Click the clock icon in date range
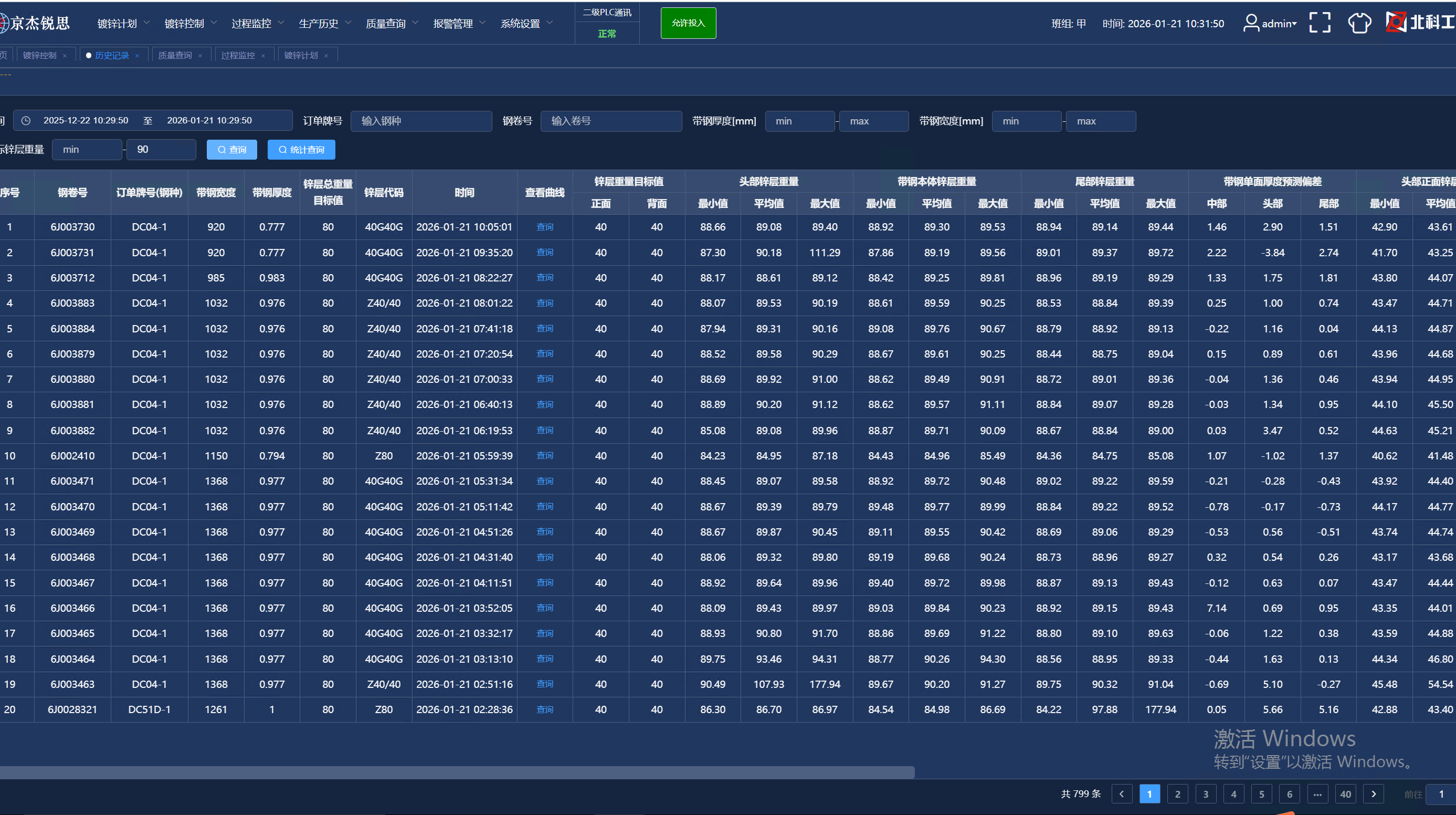The height and width of the screenshot is (815, 1456). point(26,120)
